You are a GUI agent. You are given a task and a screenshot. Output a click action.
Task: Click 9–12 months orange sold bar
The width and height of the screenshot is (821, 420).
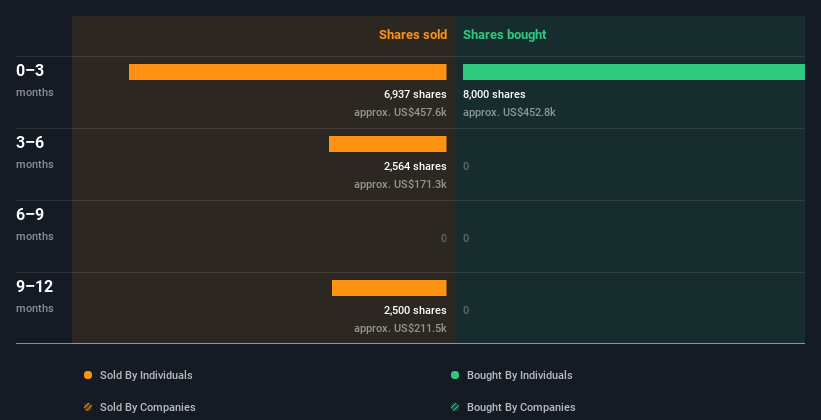click(x=389, y=288)
